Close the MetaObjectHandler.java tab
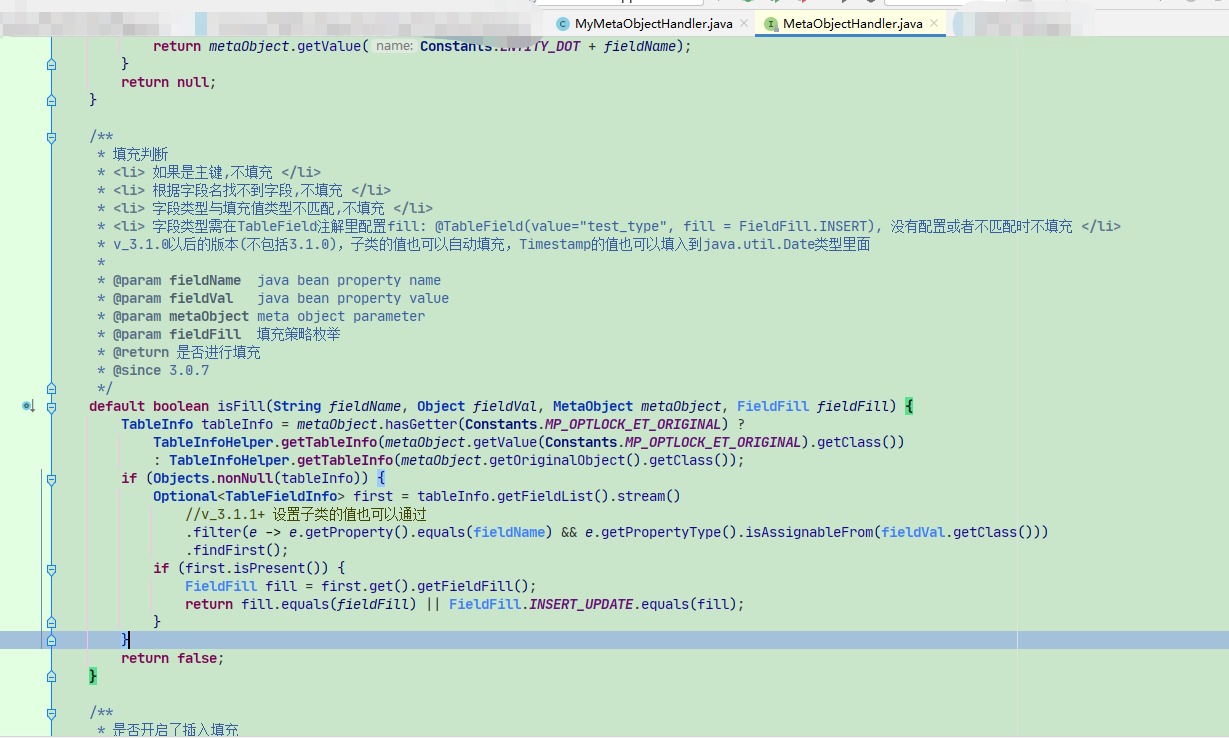This screenshot has width=1229, height=738. (932, 23)
